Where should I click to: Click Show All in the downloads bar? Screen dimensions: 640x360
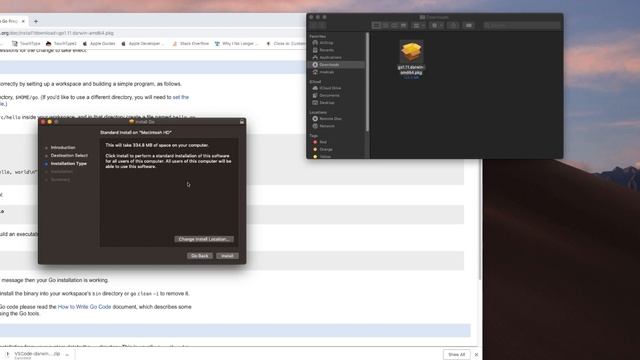[456, 354]
